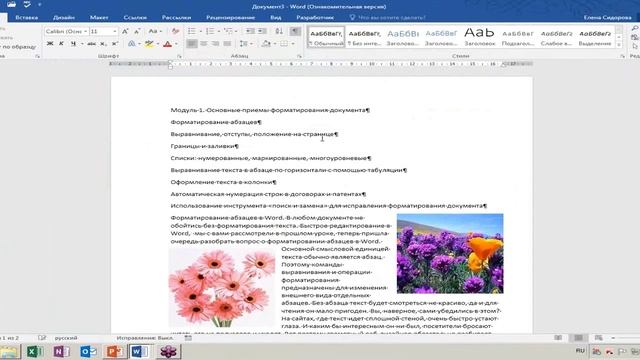Open Paragraph dialog launcher (Абзац)
Viewport: 640px width, 360px height.
tap(299, 56)
